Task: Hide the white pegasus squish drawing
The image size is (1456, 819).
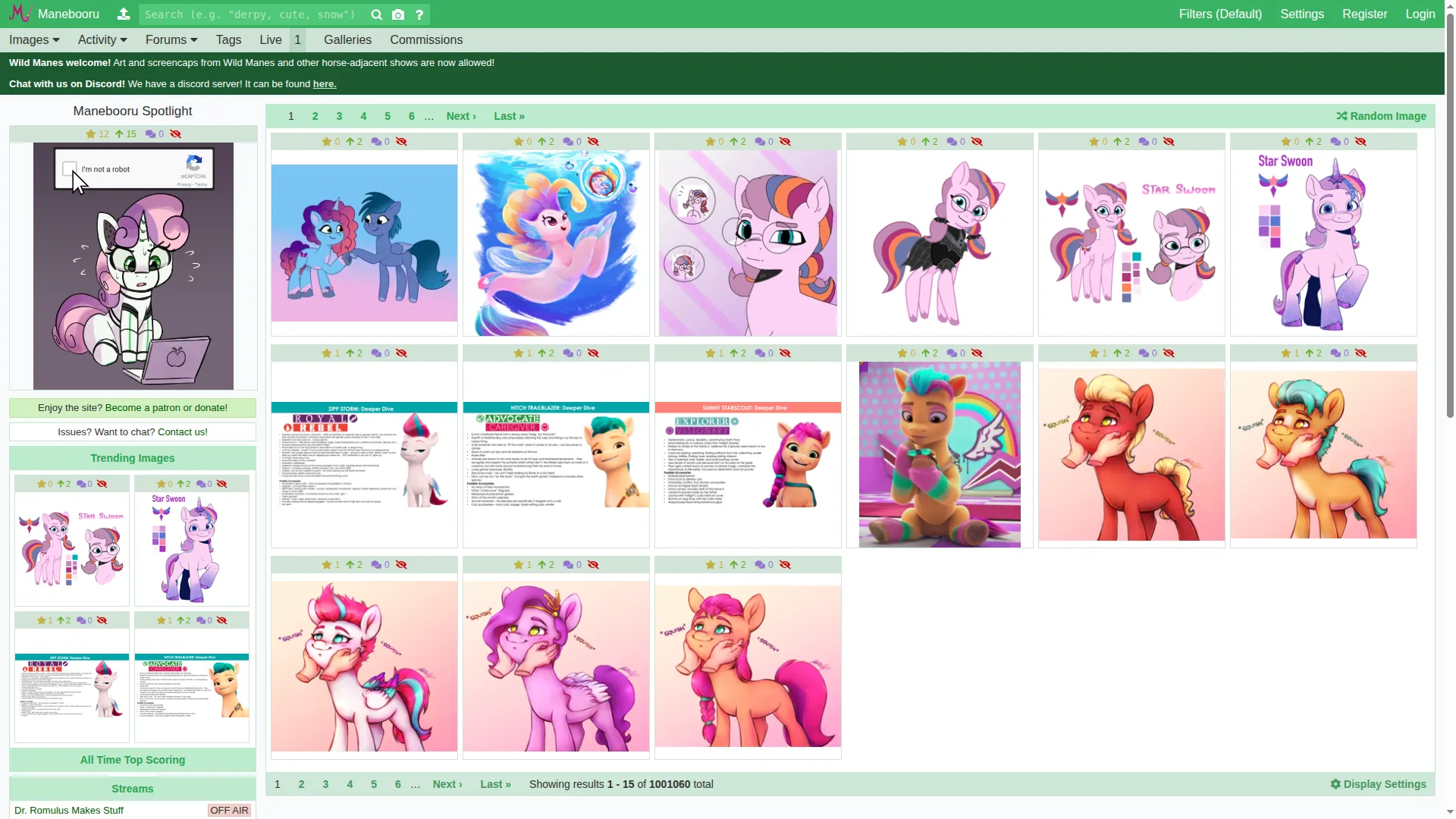Action: pos(402,565)
